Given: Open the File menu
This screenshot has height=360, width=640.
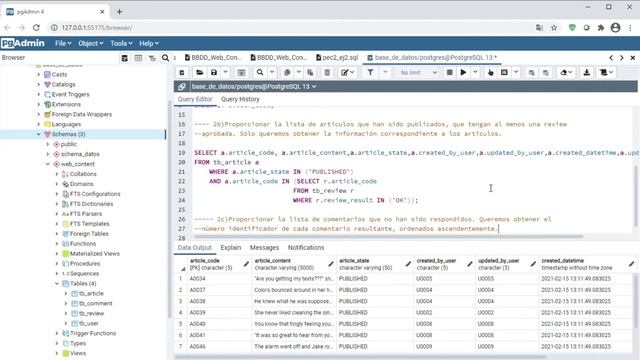Looking at the screenshot, I should pos(63,43).
